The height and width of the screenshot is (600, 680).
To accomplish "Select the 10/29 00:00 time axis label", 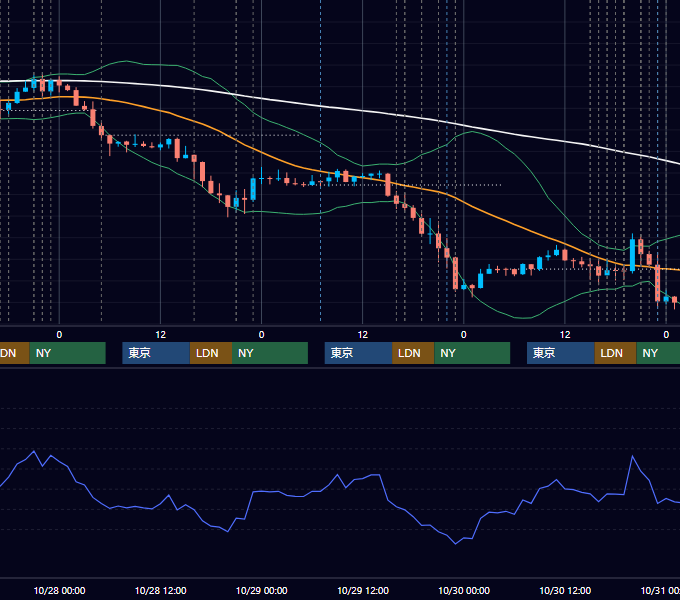I will click(x=262, y=590).
